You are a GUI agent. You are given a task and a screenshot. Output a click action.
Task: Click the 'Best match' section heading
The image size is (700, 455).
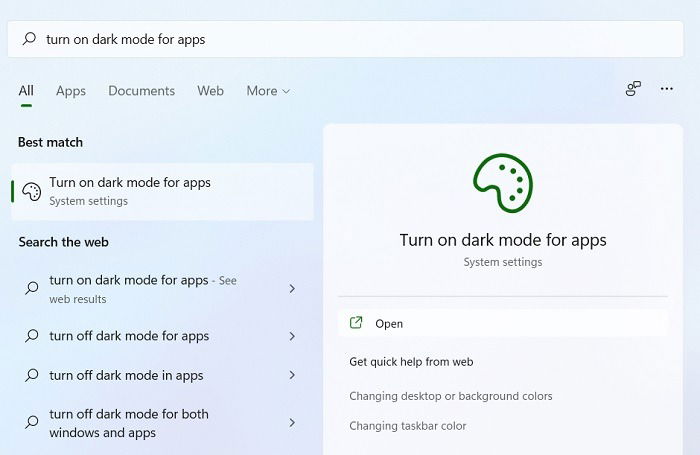point(50,142)
